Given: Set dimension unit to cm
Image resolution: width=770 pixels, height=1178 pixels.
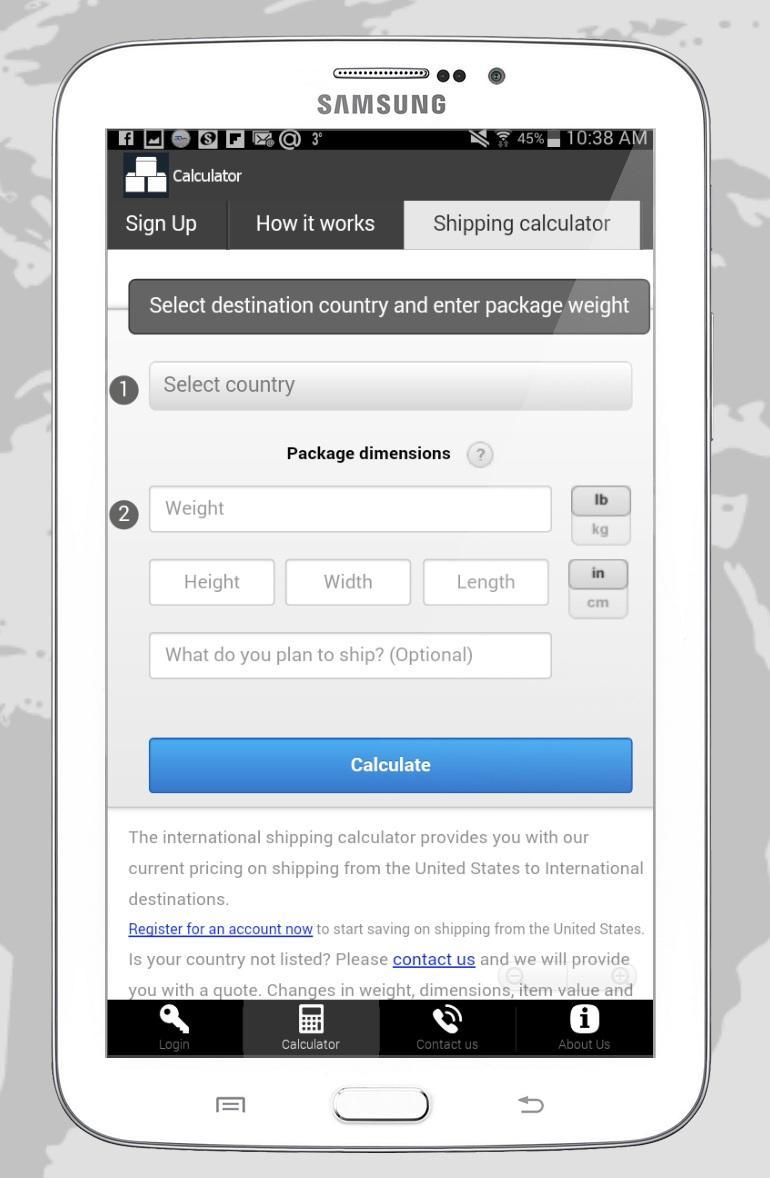Looking at the screenshot, I should click(598, 603).
